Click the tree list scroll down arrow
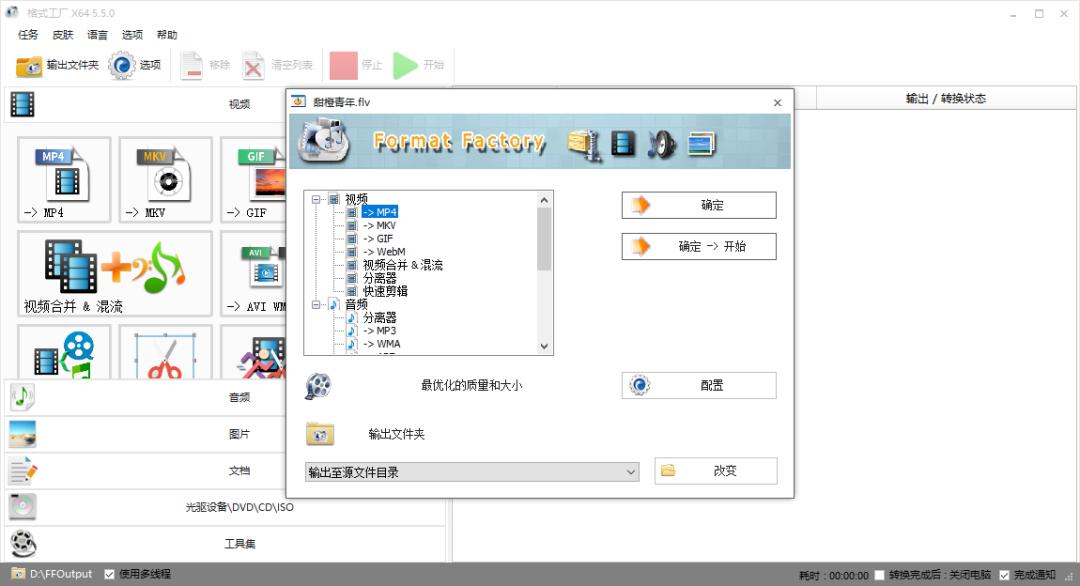 click(x=544, y=346)
